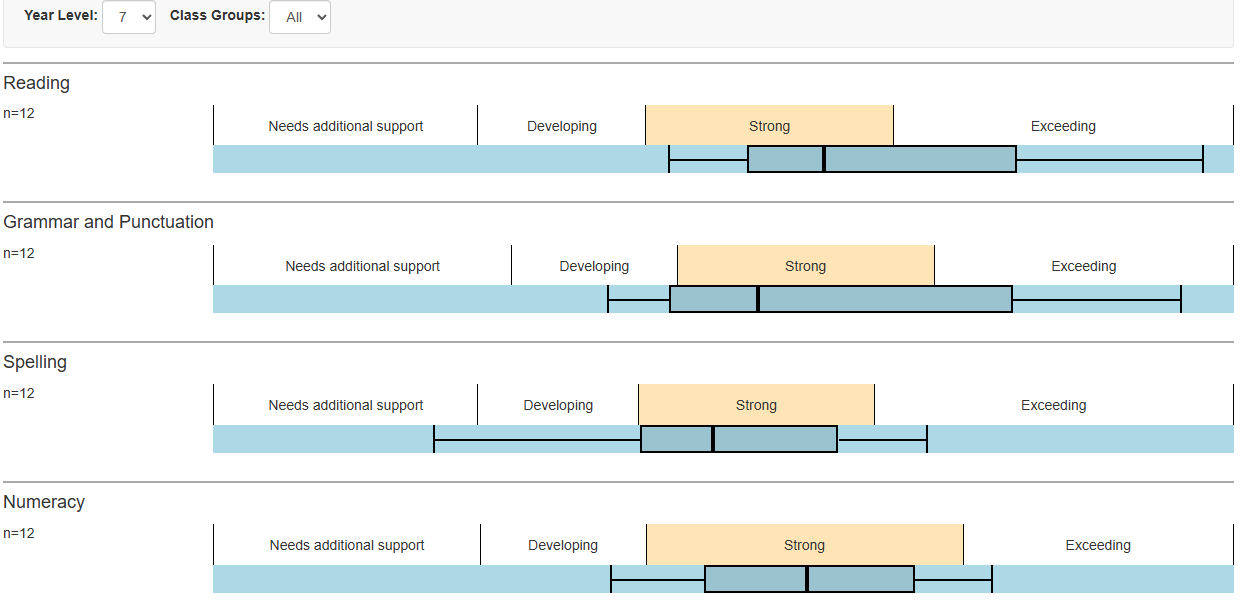Click the Strong band in Numeracy
The width and height of the screenshot is (1245, 614).
[x=805, y=545]
